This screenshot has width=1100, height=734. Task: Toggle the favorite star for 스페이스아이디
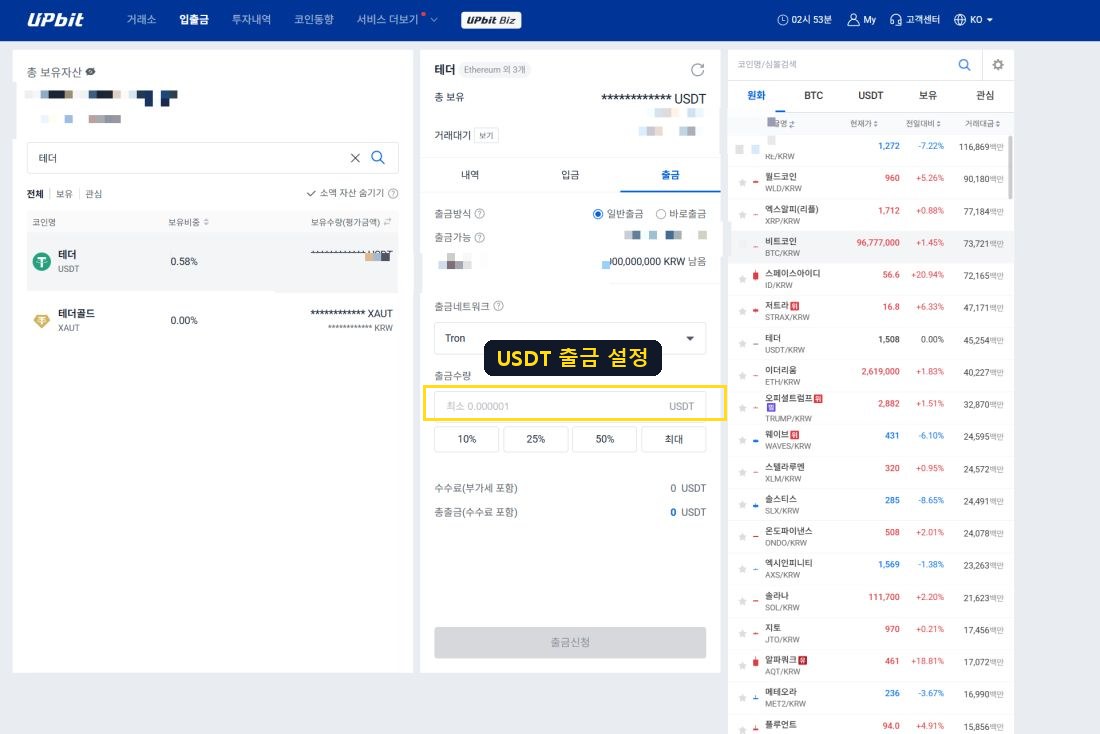pyautogui.click(x=742, y=279)
